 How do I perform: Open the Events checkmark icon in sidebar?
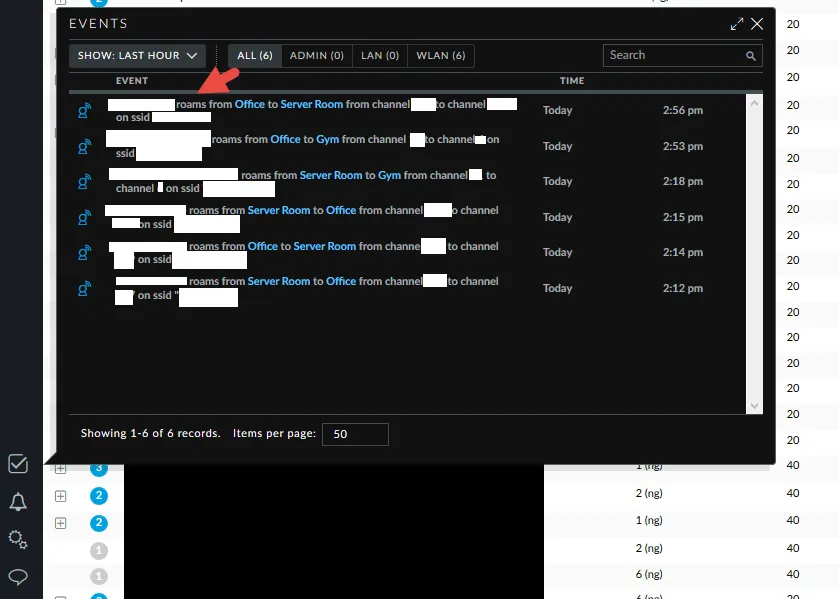(18, 463)
